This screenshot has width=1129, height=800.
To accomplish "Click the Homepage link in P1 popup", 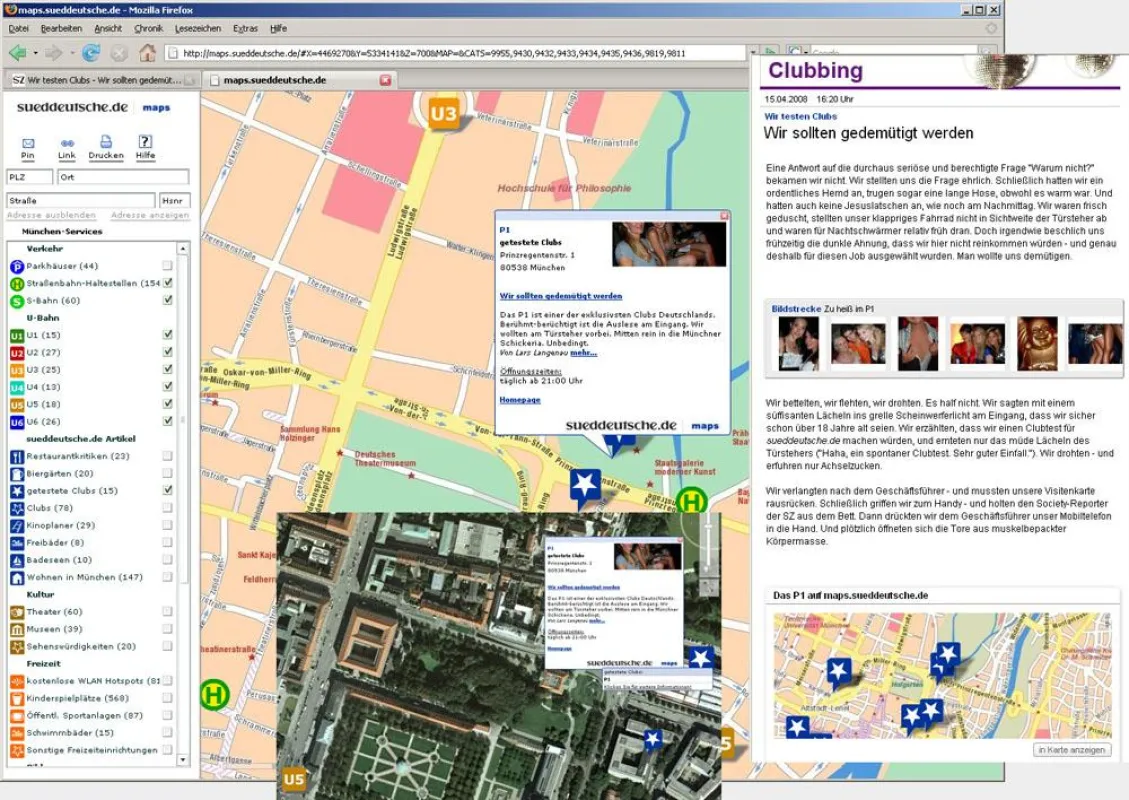I will click(x=520, y=400).
